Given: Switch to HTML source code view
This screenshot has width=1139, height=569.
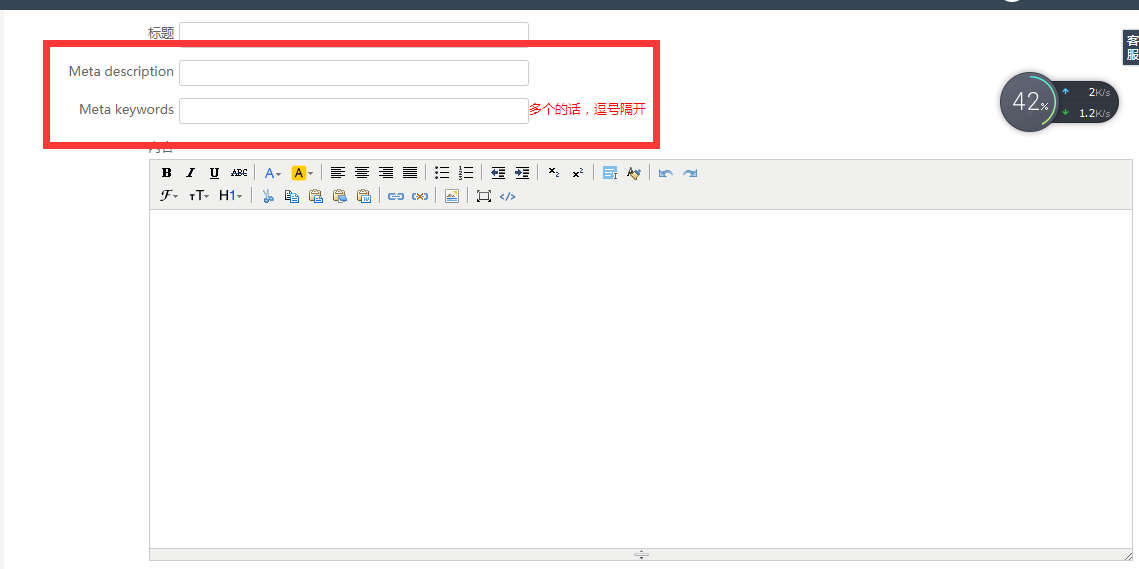Looking at the screenshot, I should [x=507, y=196].
